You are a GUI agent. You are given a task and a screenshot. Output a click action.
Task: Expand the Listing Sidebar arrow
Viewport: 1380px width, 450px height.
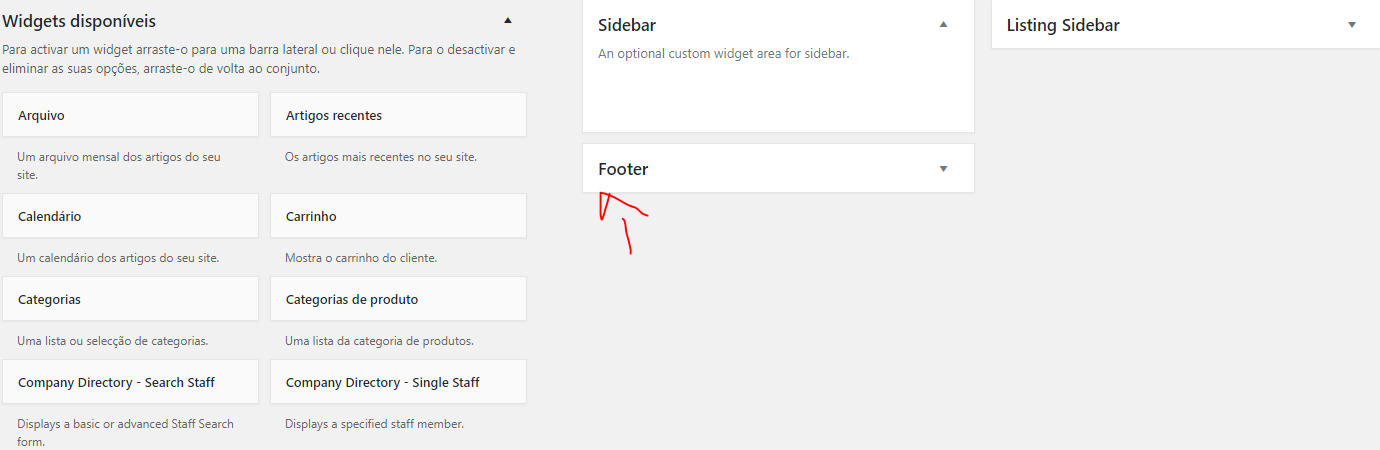pos(1352,24)
